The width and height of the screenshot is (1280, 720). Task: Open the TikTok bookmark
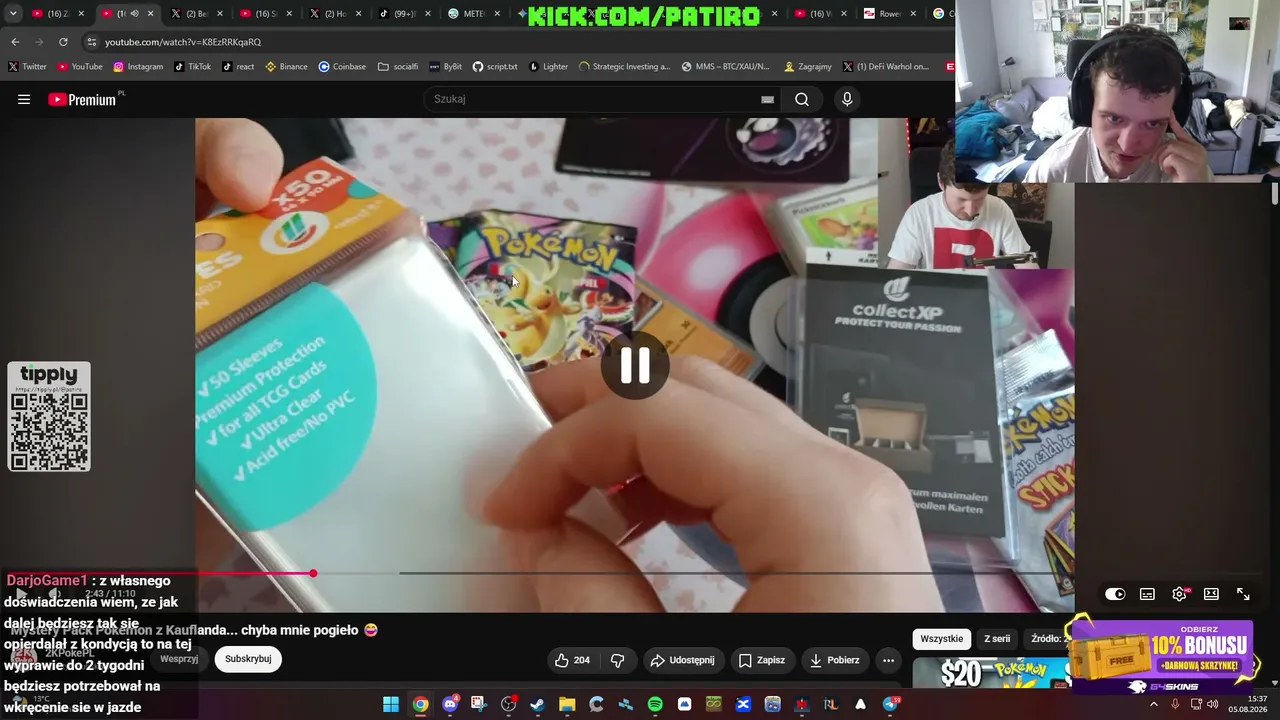pos(193,67)
